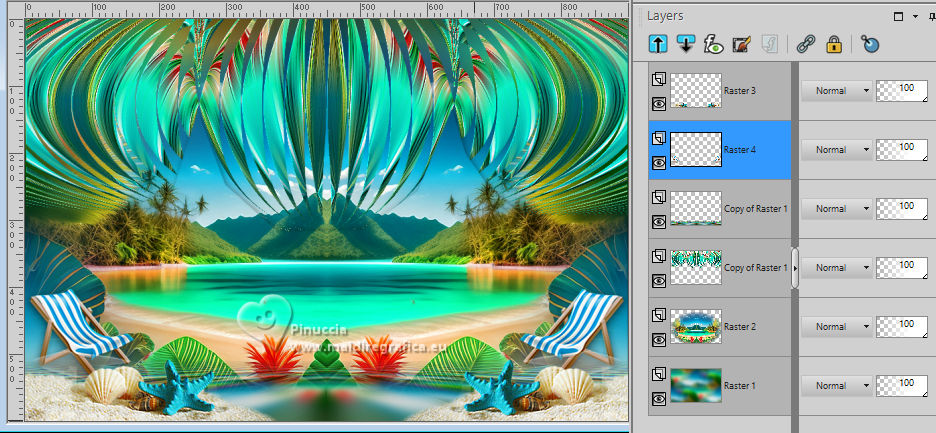The height and width of the screenshot is (433, 936).
Task: Click layer type icon of Copy of Raster 1 above Raster 2
Action: (658, 256)
